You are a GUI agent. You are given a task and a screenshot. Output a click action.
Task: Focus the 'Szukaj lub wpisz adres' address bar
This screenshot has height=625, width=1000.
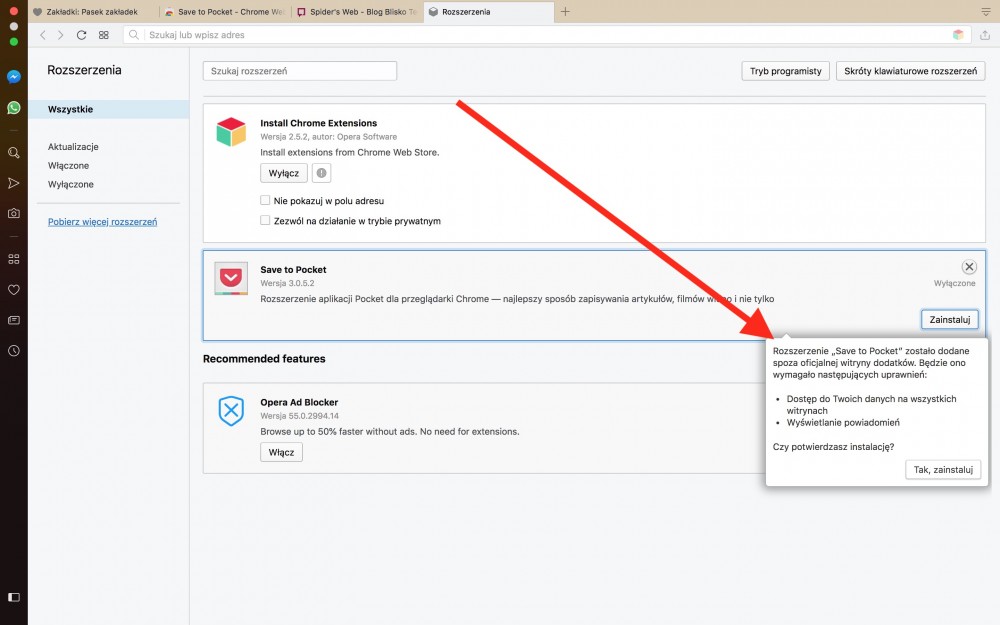click(547, 35)
